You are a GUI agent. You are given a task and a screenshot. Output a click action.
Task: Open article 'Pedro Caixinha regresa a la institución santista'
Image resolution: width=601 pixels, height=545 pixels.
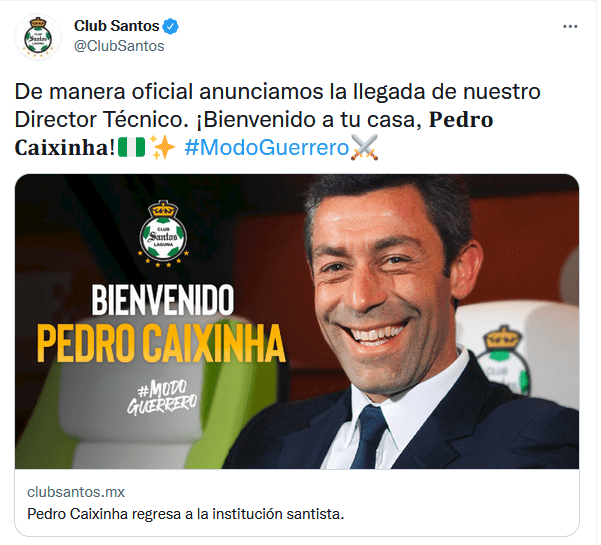tap(186, 514)
